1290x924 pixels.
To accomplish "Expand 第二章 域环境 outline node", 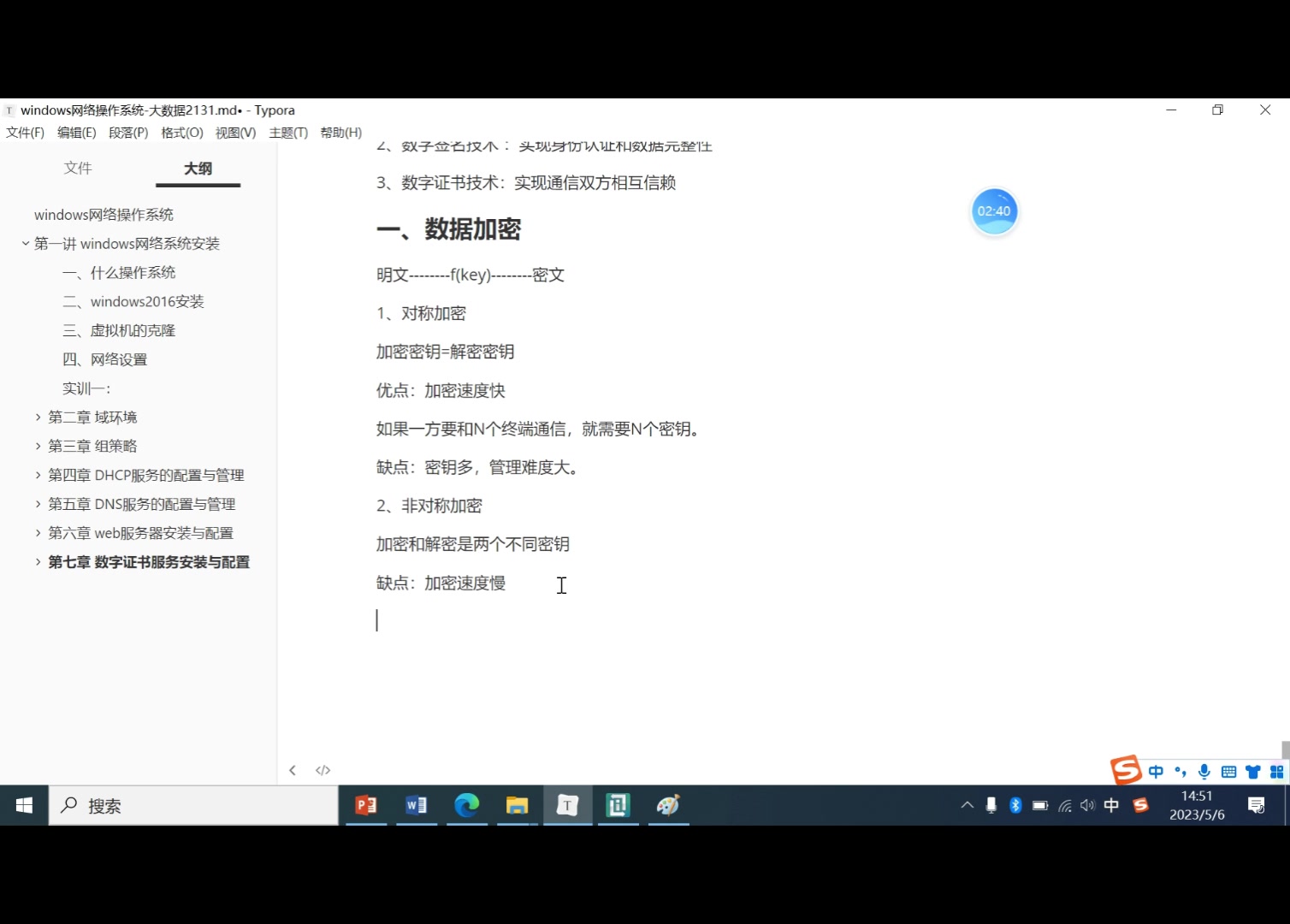I will tap(38, 417).
